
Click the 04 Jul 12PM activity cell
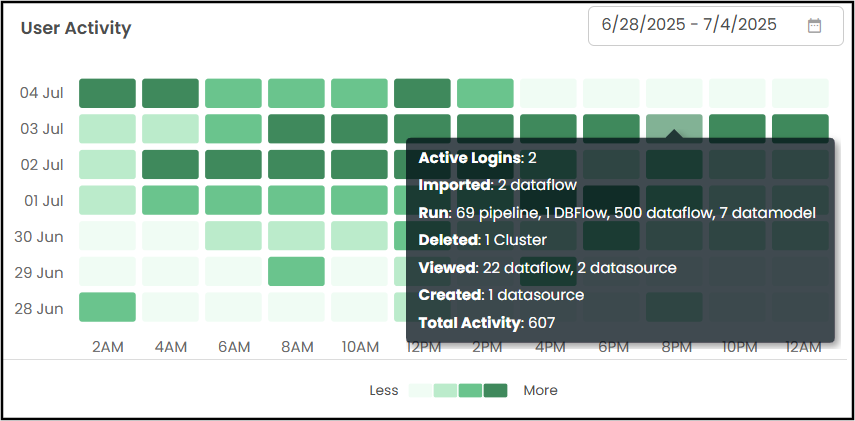pos(422,93)
